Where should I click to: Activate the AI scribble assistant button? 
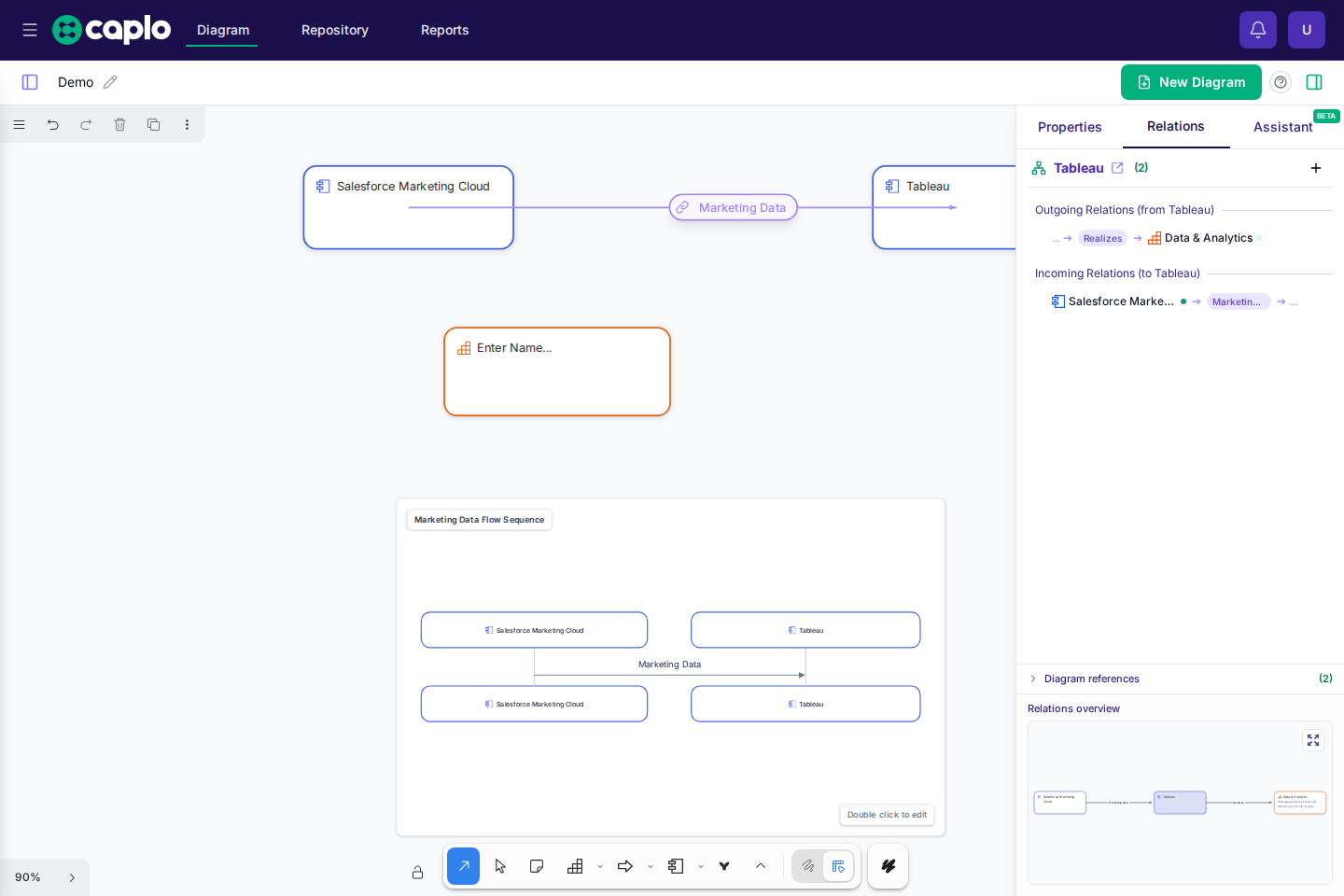tap(889, 866)
